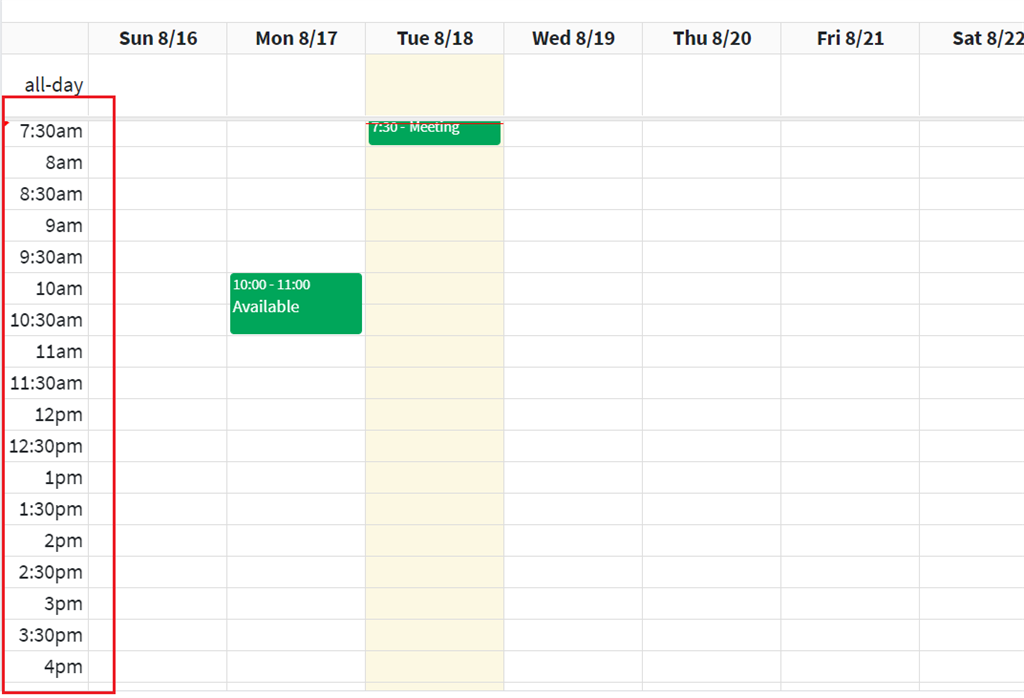Select the Available event on Monday
Image resolution: width=1024 pixels, height=698 pixels.
click(x=295, y=303)
